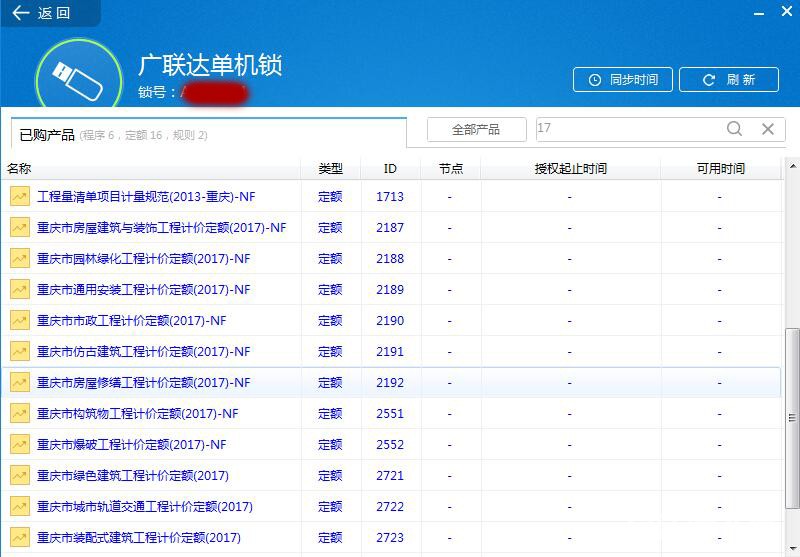Screen dimensions: 800x557
Task: Click icon beside 重庆市装配式建筑工程计价定额
Action: (20, 538)
